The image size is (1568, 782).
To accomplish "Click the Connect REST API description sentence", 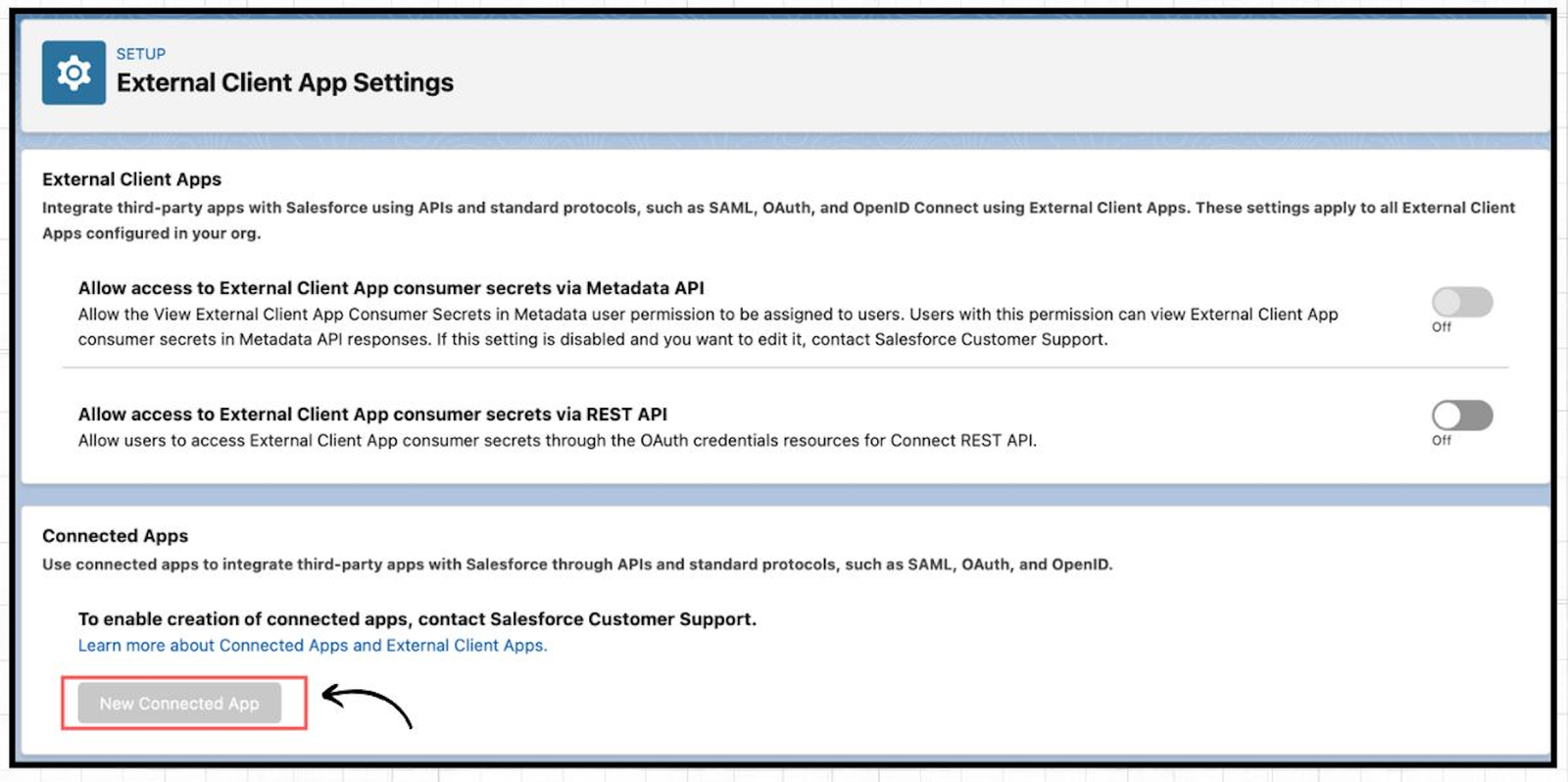I will tap(557, 441).
